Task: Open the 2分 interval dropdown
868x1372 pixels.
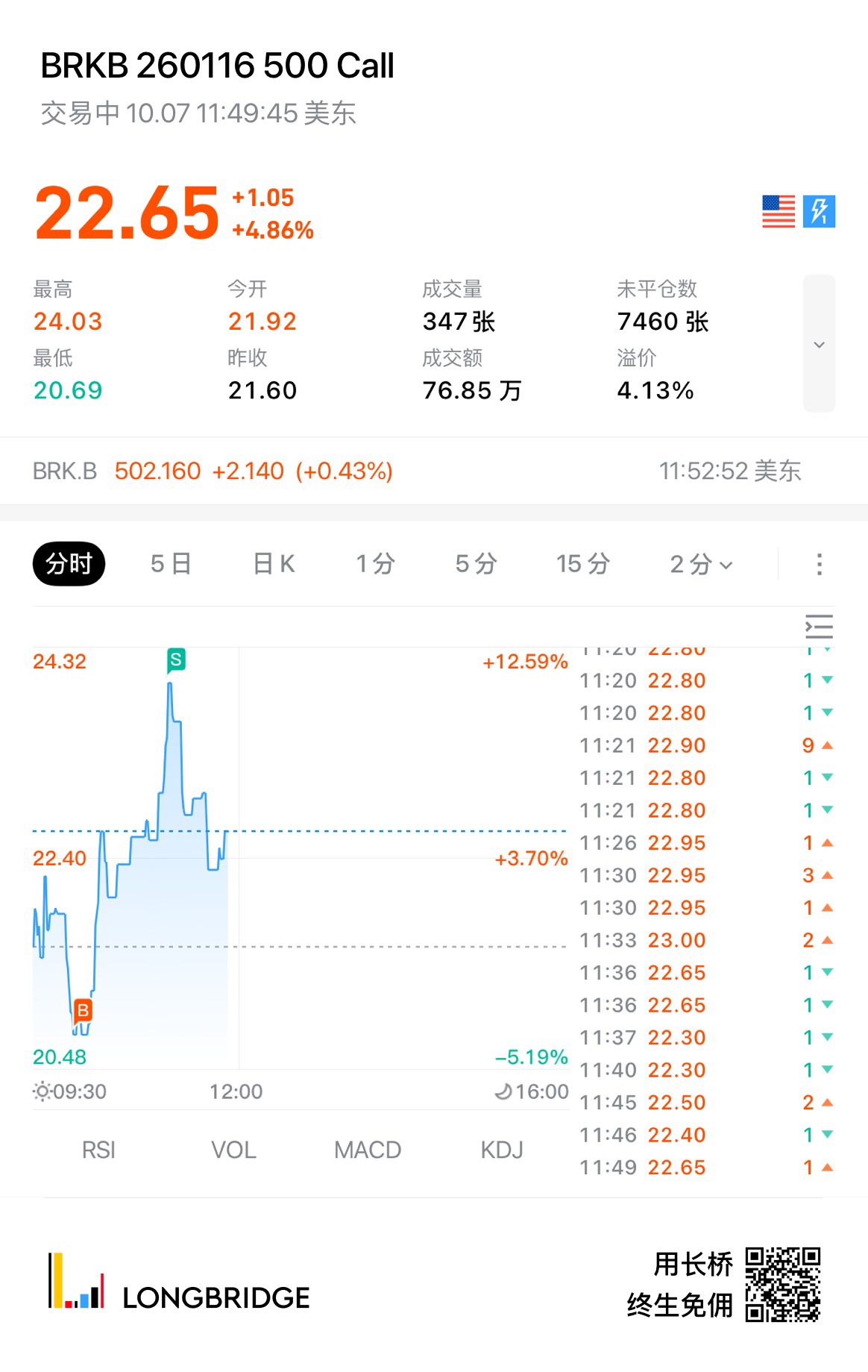Action: coord(701,564)
